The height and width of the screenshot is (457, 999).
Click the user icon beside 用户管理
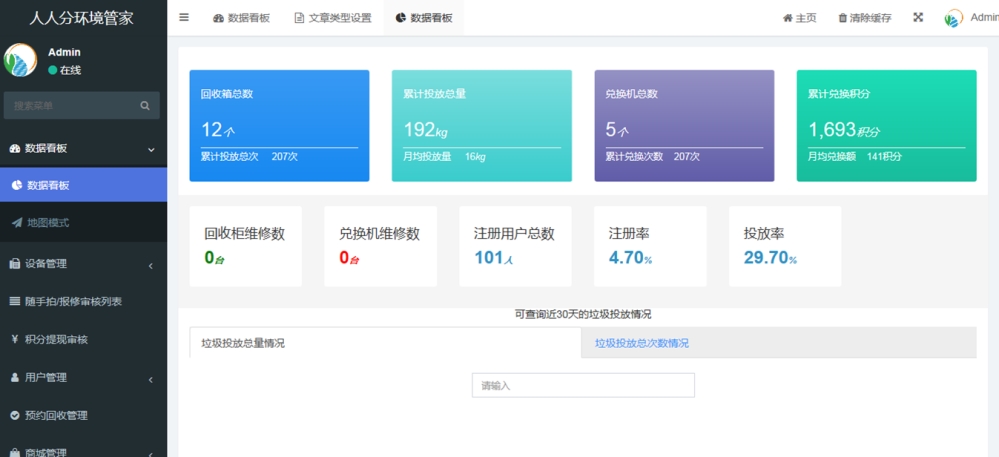click(x=15, y=378)
